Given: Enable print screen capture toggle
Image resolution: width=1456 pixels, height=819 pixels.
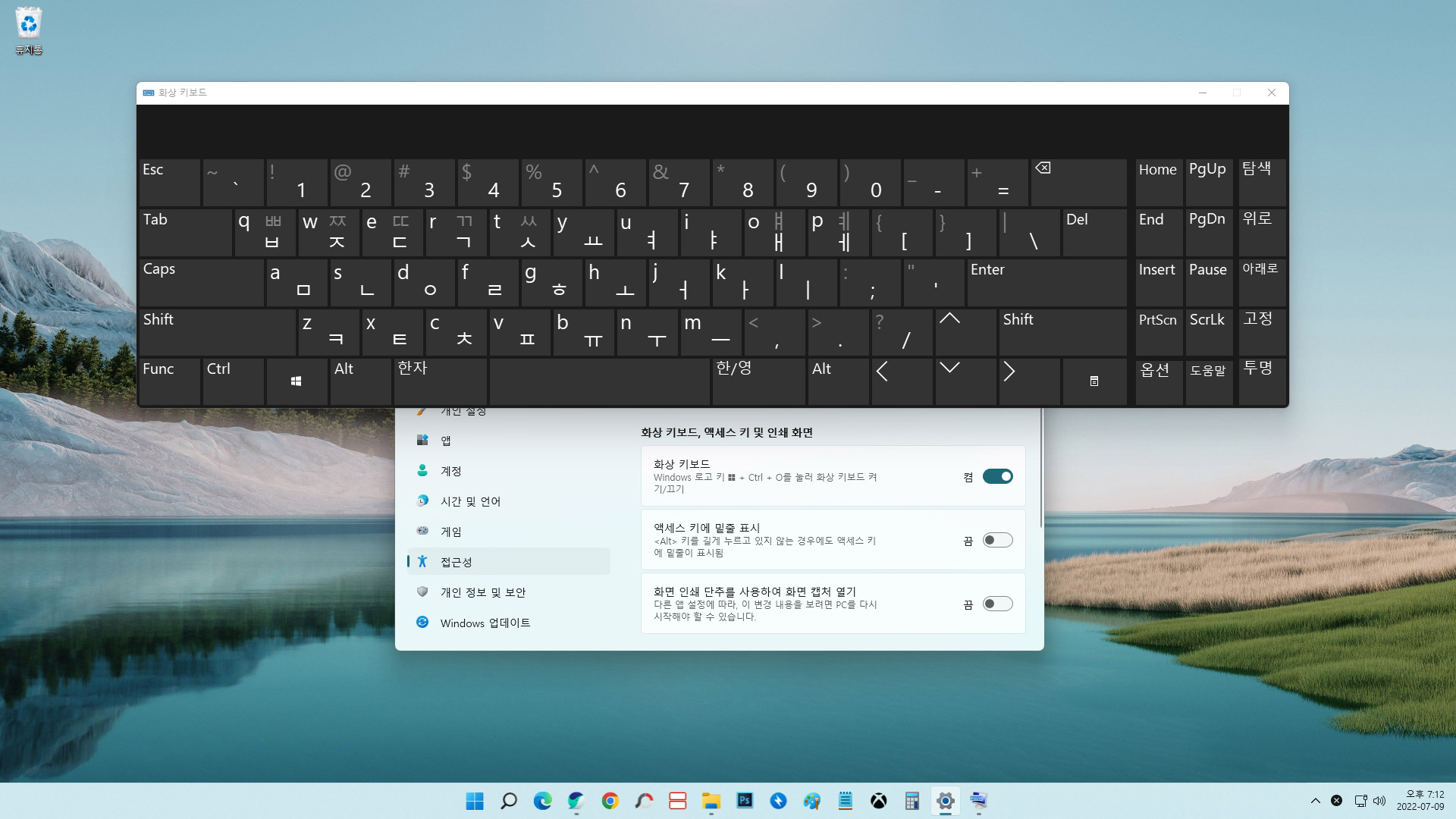Looking at the screenshot, I should pos(997,604).
